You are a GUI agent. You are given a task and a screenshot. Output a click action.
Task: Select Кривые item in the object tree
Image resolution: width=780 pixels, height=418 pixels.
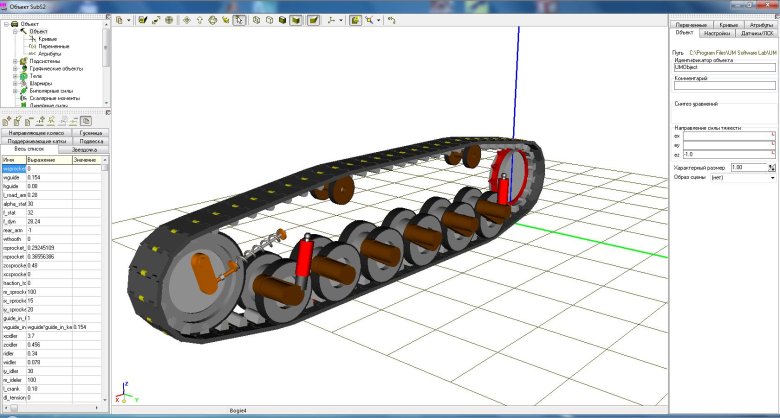pyautogui.click(x=48, y=39)
